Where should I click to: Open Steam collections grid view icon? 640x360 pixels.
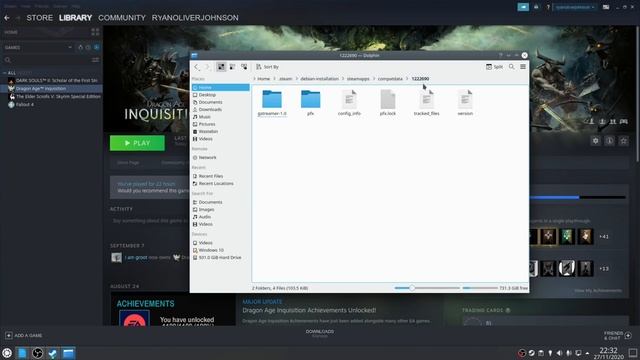[95, 32]
